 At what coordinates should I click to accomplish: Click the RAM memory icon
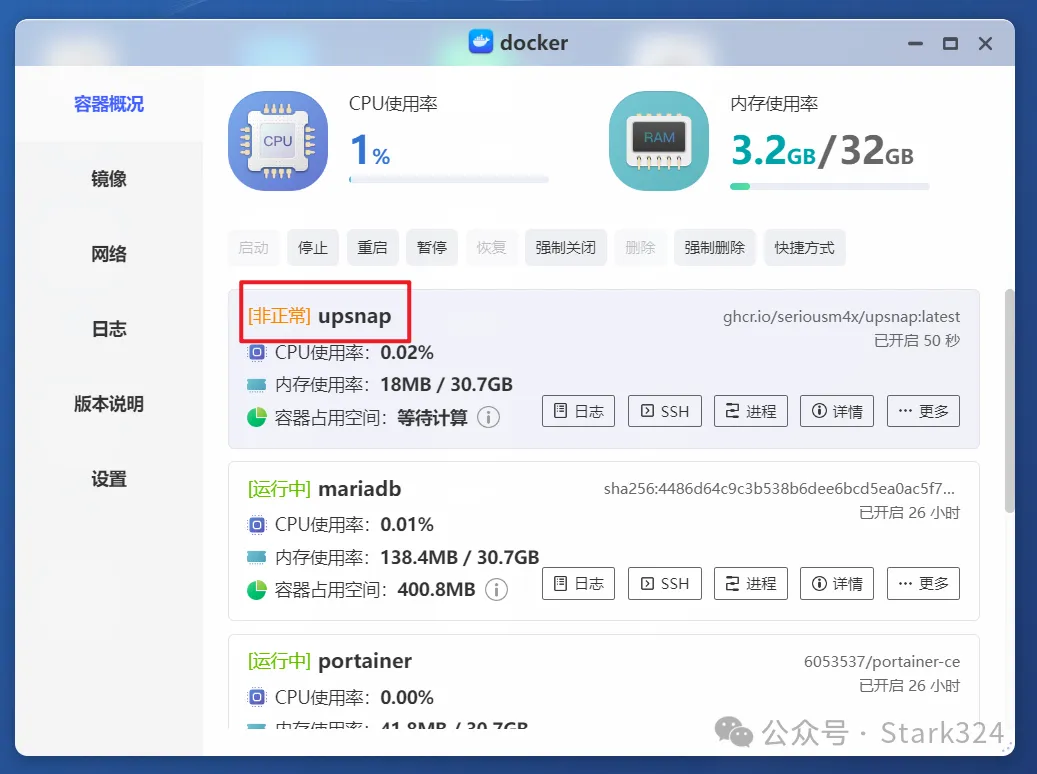click(x=659, y=141)
